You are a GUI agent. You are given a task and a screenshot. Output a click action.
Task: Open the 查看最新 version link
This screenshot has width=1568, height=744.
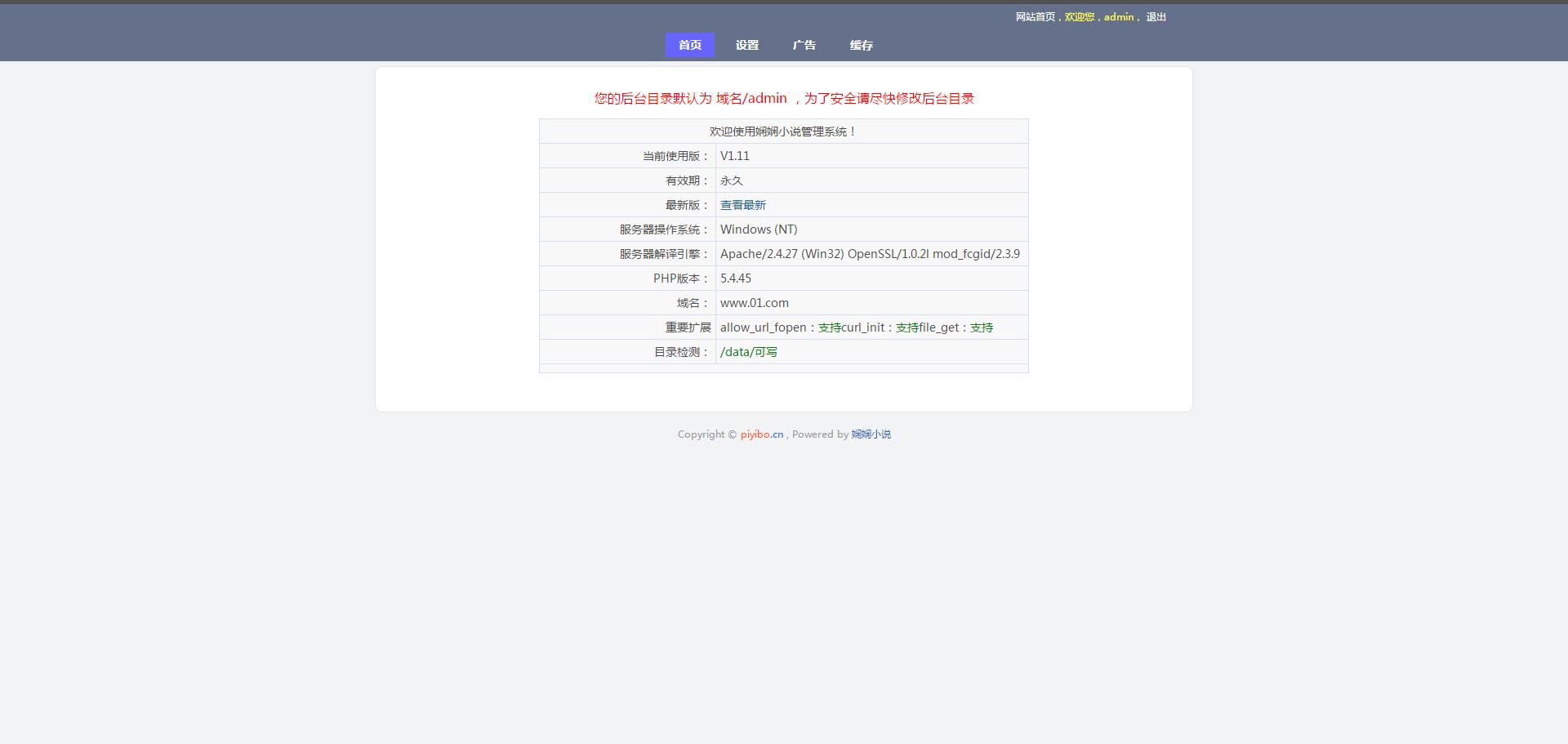[x=742, y=205]
